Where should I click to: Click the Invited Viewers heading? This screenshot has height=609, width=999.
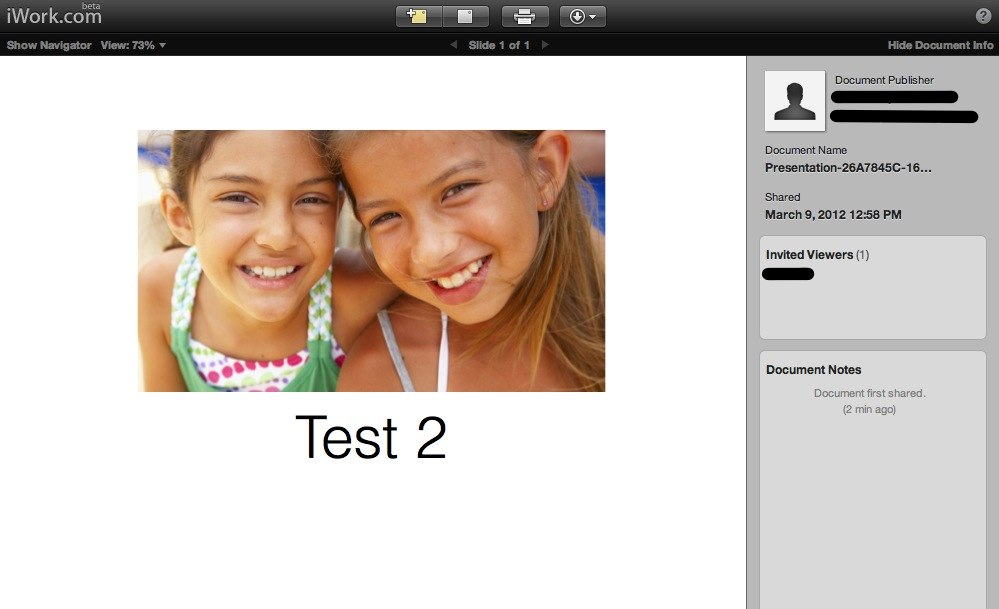[809, 255]
